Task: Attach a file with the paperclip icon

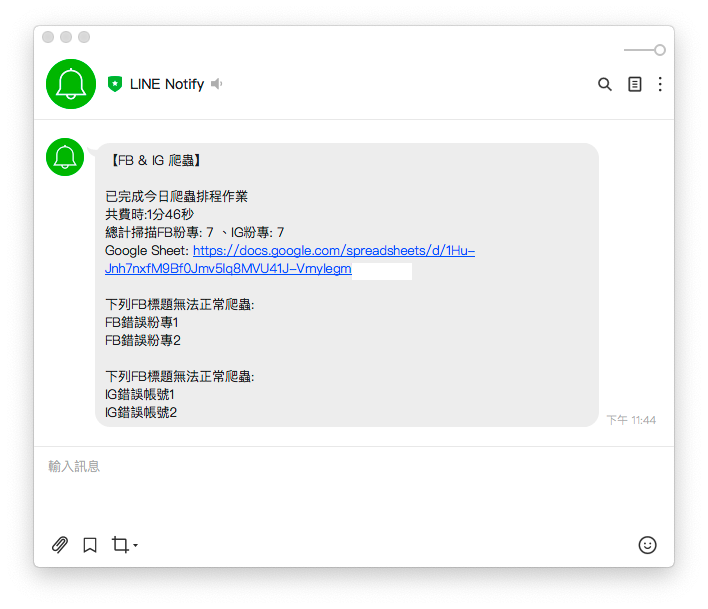Action: click(60, 545)
